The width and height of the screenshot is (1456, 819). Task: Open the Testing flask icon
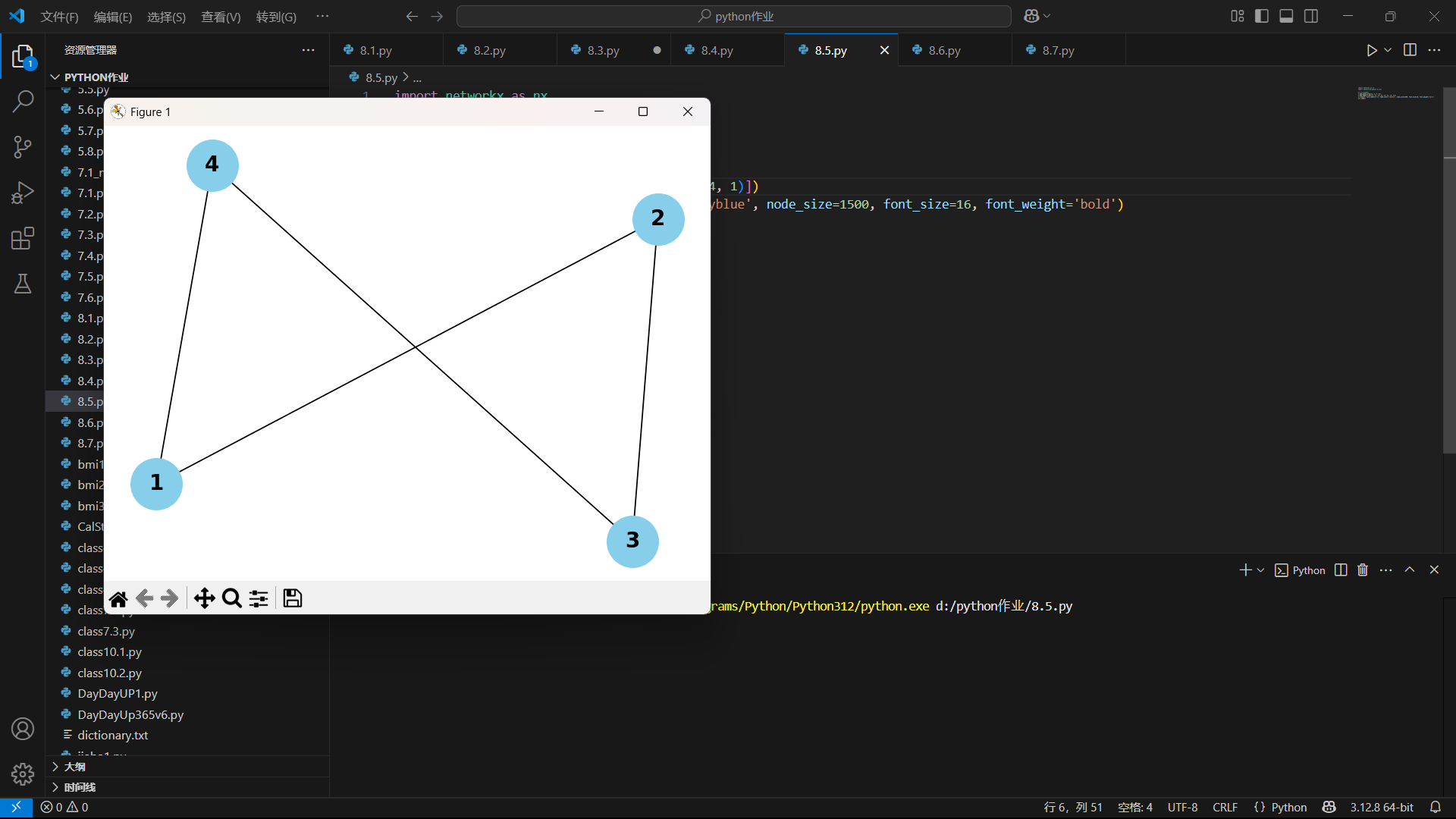tap(23, 284)
